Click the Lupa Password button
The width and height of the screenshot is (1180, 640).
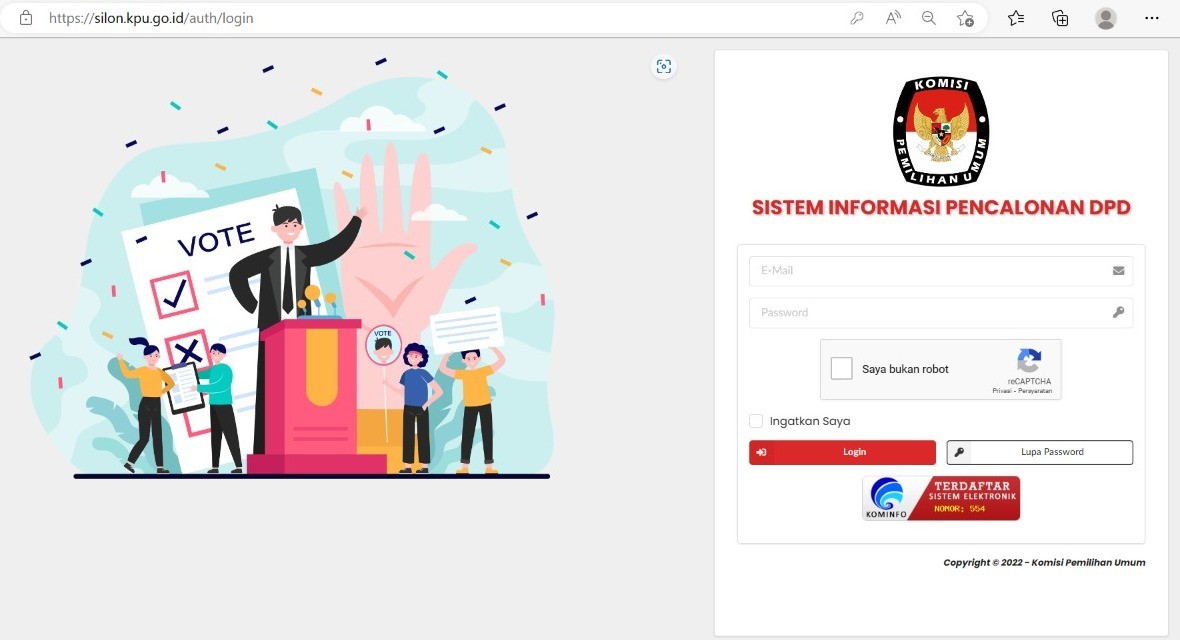click(x=1040, y=453)
